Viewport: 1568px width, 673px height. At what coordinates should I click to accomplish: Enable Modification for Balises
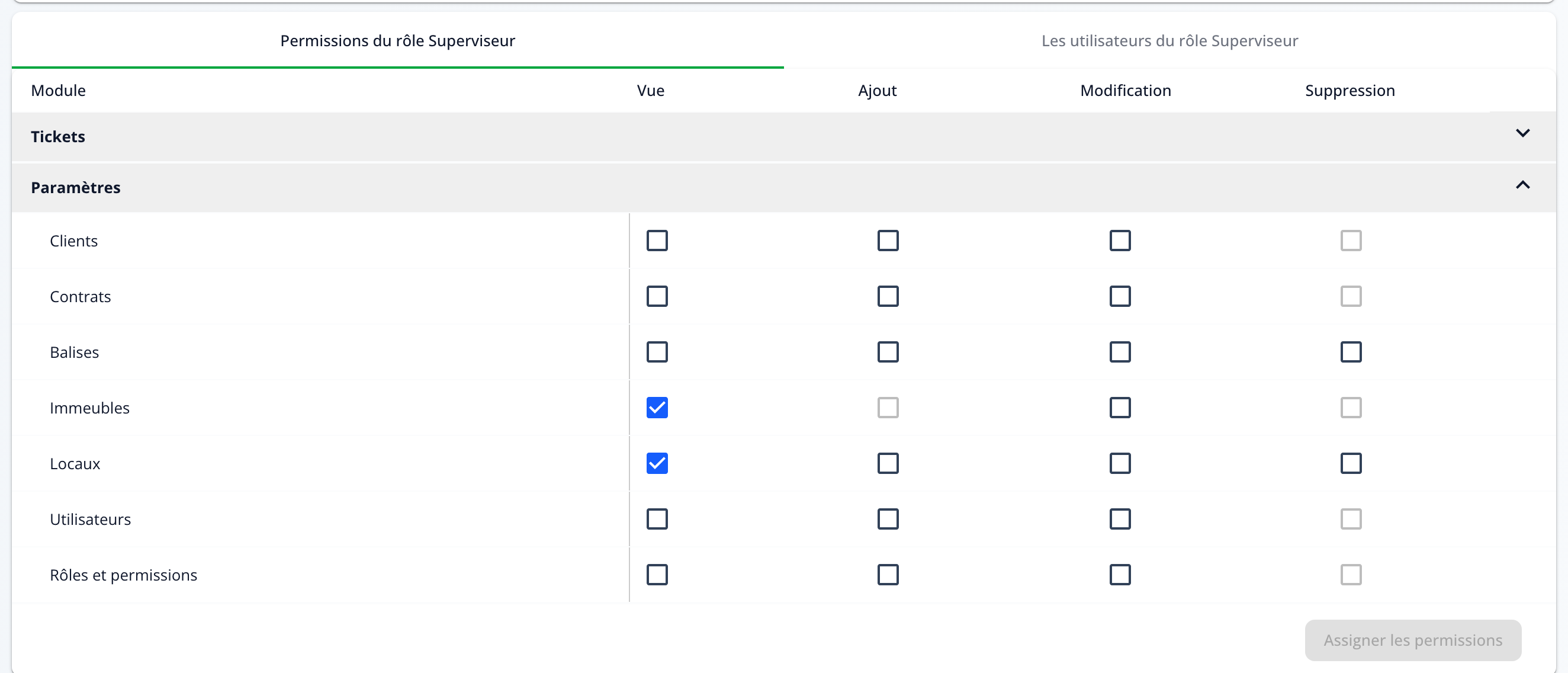pyautogui.click(x=1120, y=352)
